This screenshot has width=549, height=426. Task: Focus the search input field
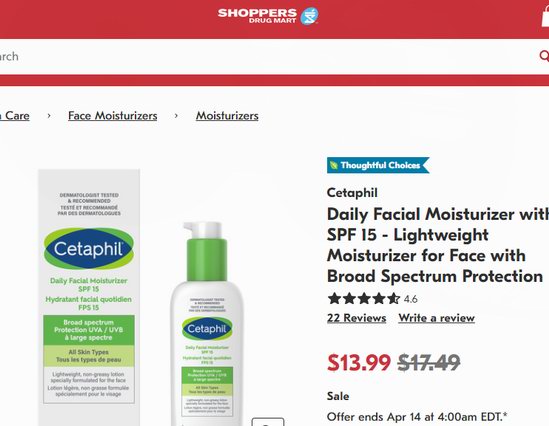(266, 56)
